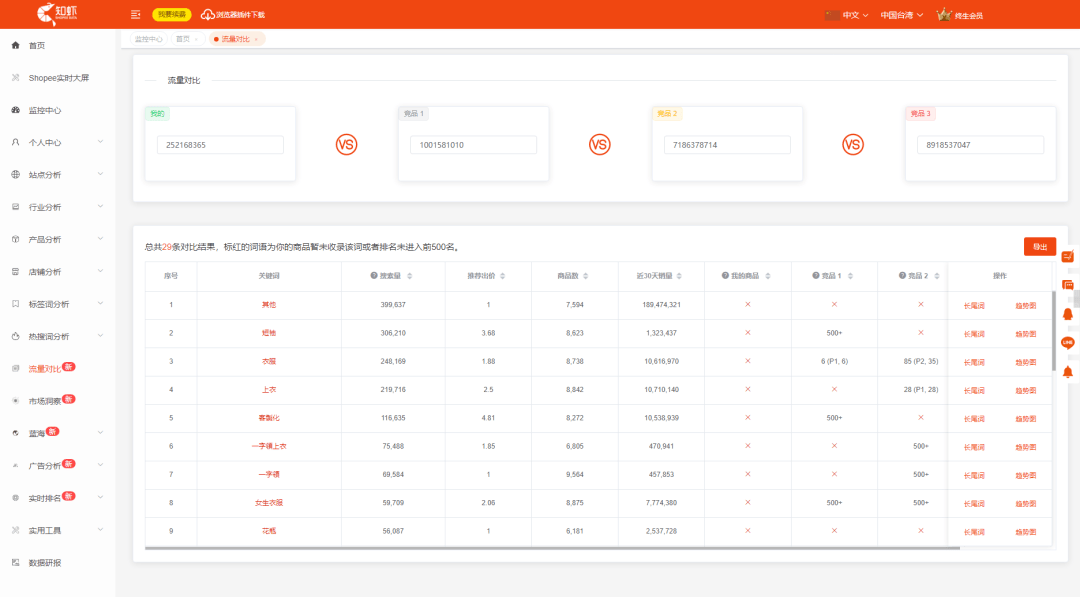Open the feedback note floating icon

(1068, 256)
